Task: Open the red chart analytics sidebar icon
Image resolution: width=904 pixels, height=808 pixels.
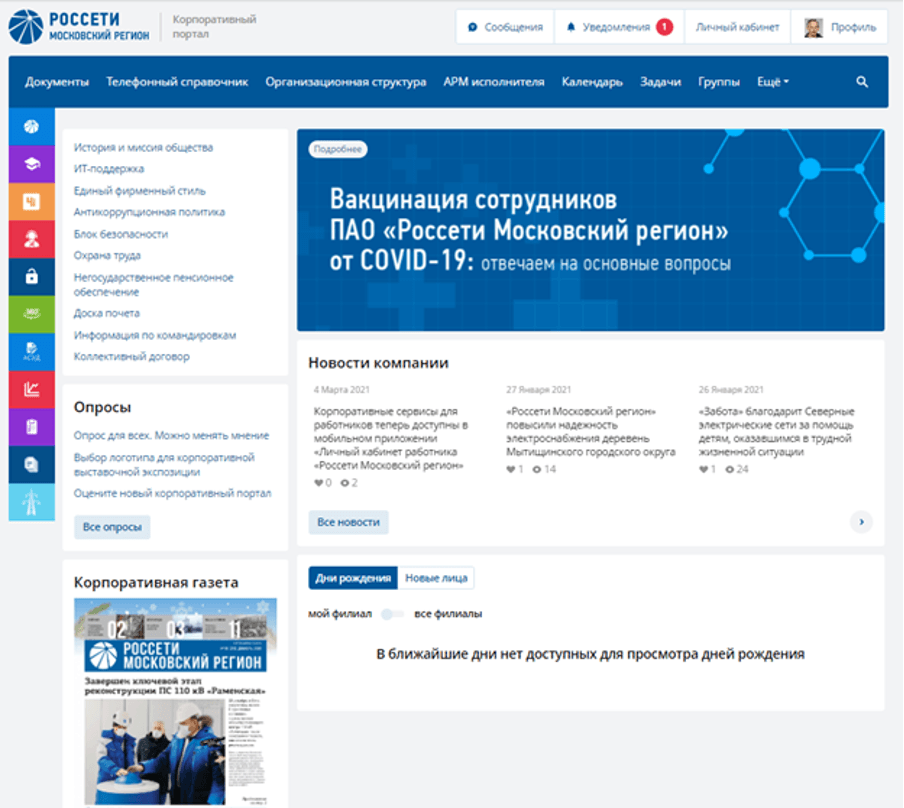Action: pos(32,389)
